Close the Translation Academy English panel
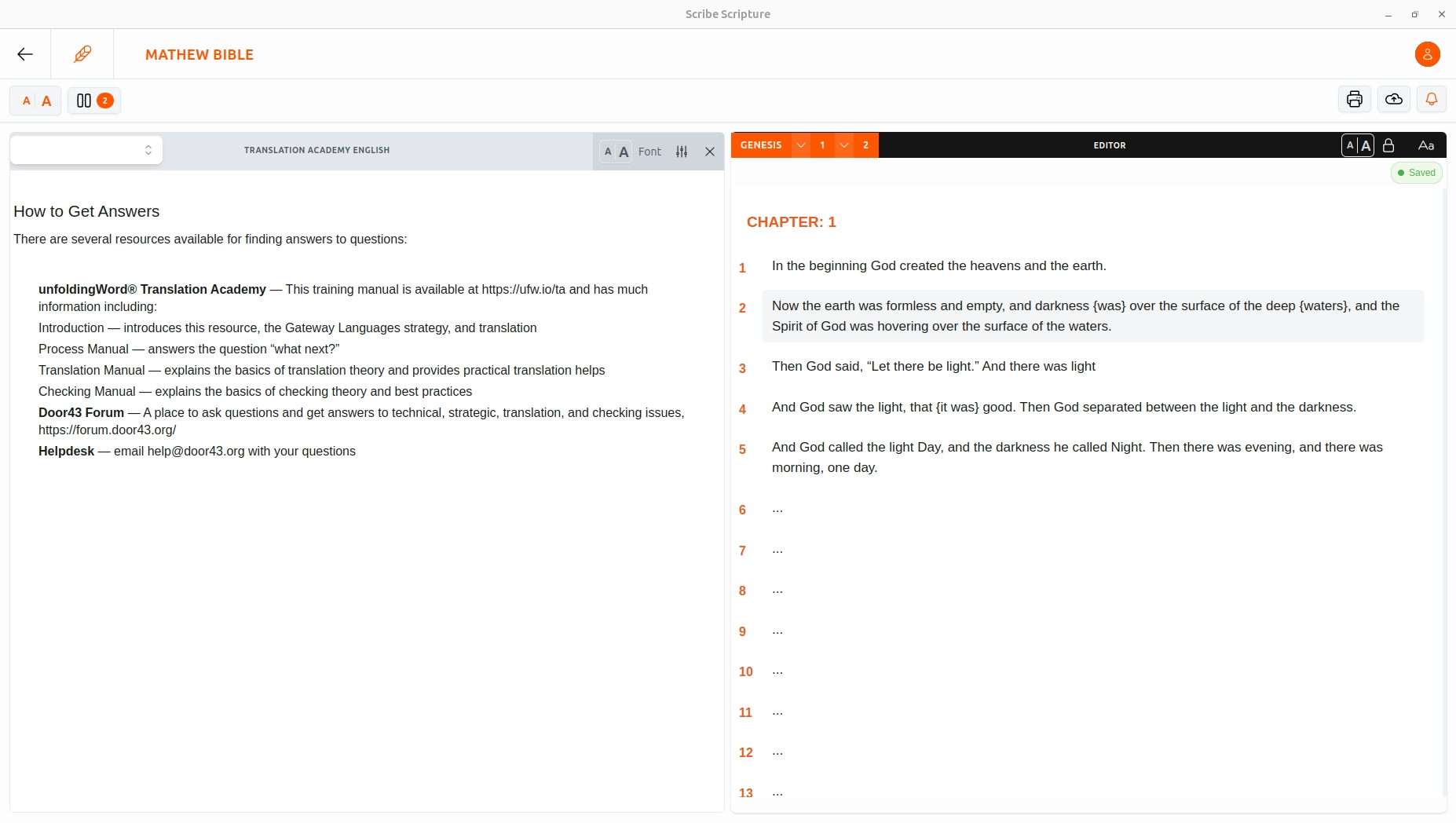 point(709,151)
